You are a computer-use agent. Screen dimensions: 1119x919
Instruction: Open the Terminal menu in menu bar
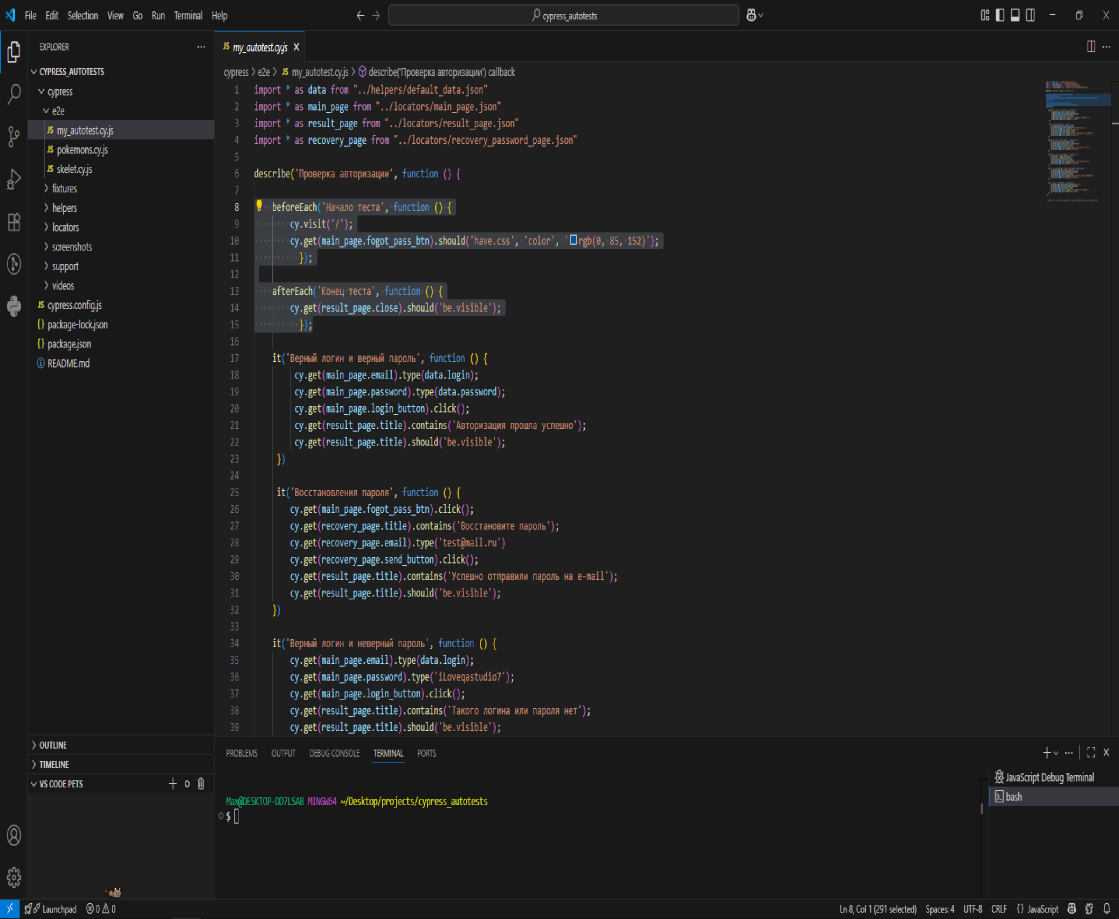point(187,16)
